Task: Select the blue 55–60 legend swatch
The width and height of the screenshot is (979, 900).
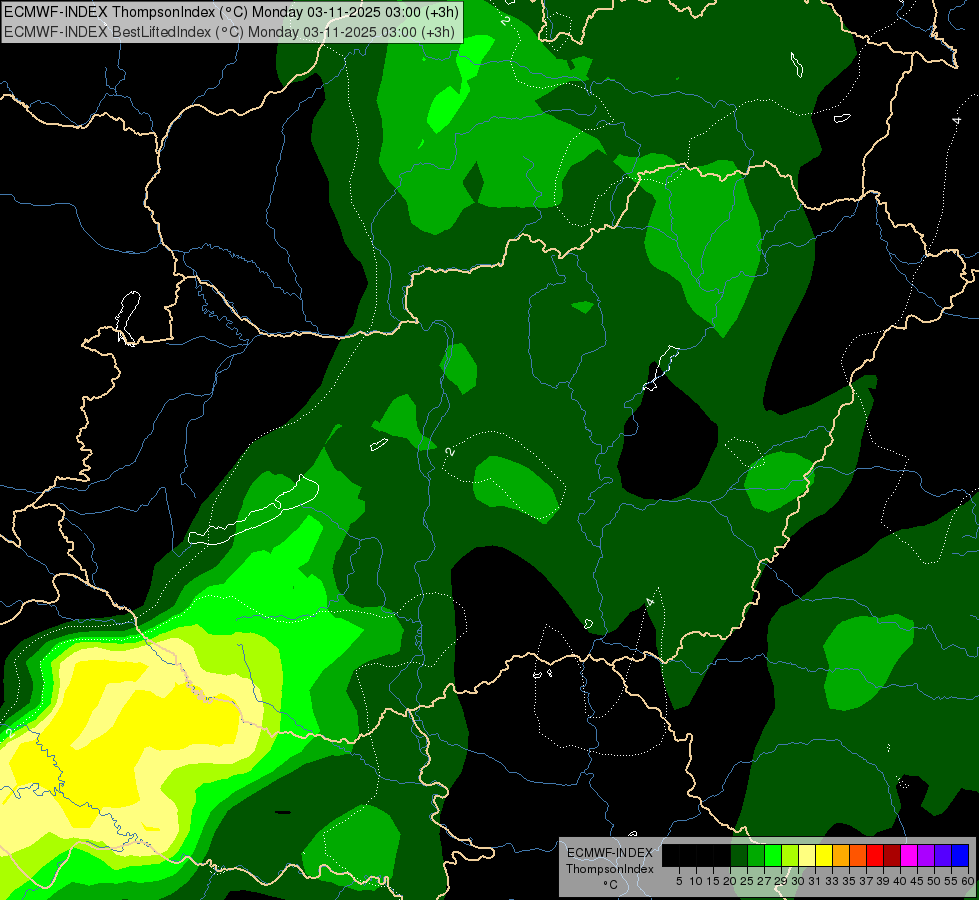Action: pos(960,856)
